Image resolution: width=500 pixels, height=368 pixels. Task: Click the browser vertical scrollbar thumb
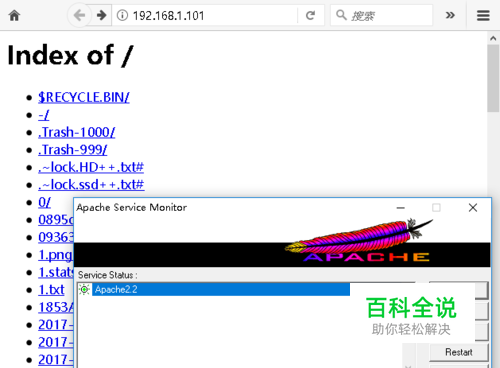tap(493, 78)
